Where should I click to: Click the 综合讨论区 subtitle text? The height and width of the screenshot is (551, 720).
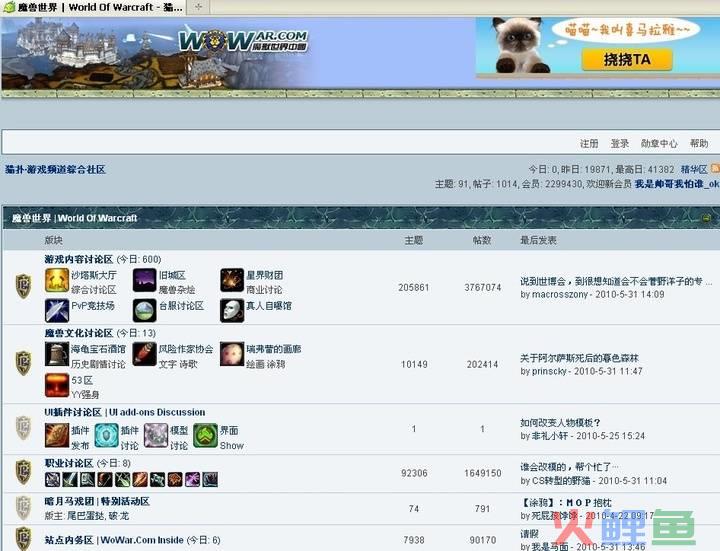pyautogui.click(x=94, y=290)
